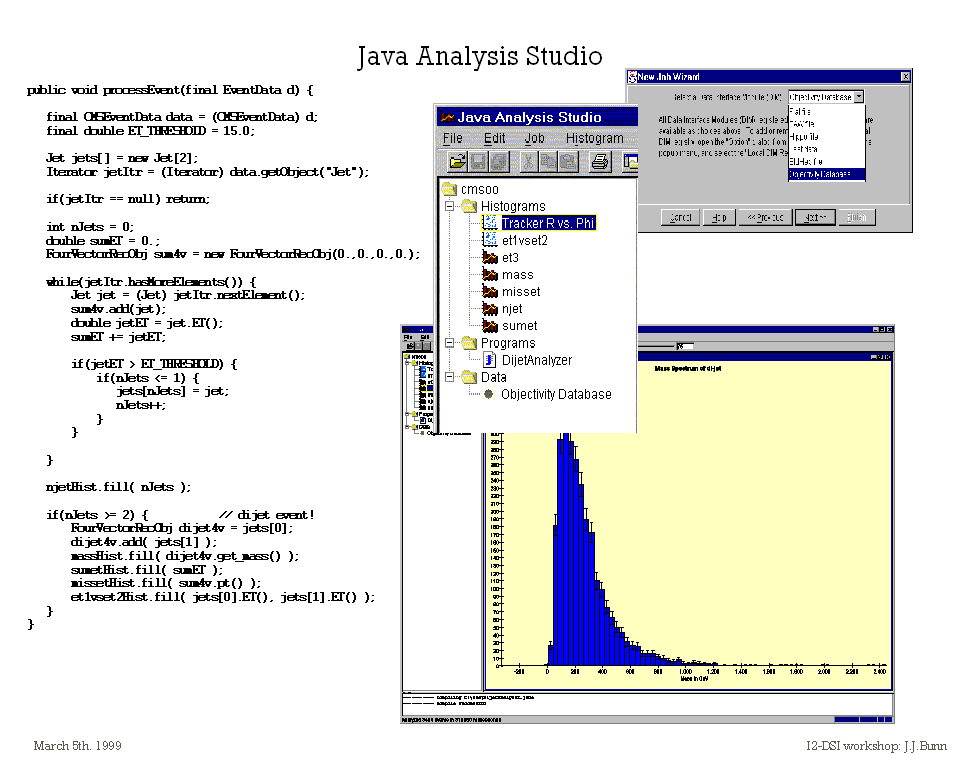Open the Histogram menu

click(x=594, y=139)
